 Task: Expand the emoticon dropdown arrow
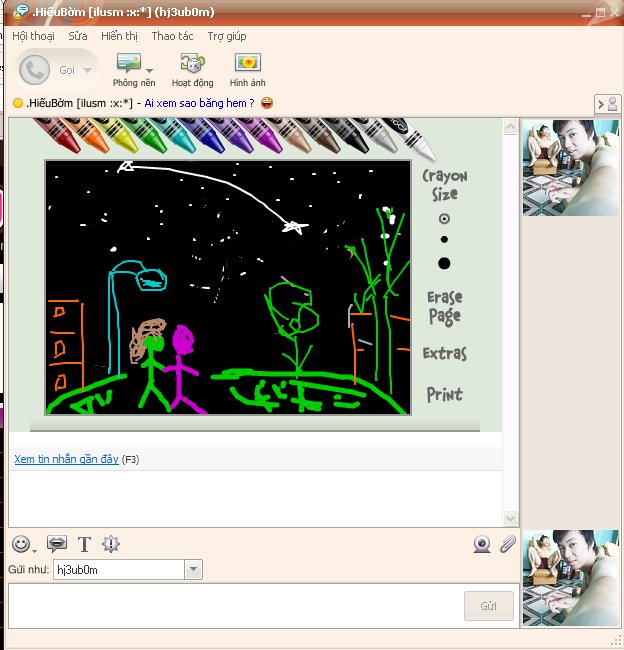pyautogui.click(x=34, y=551)
